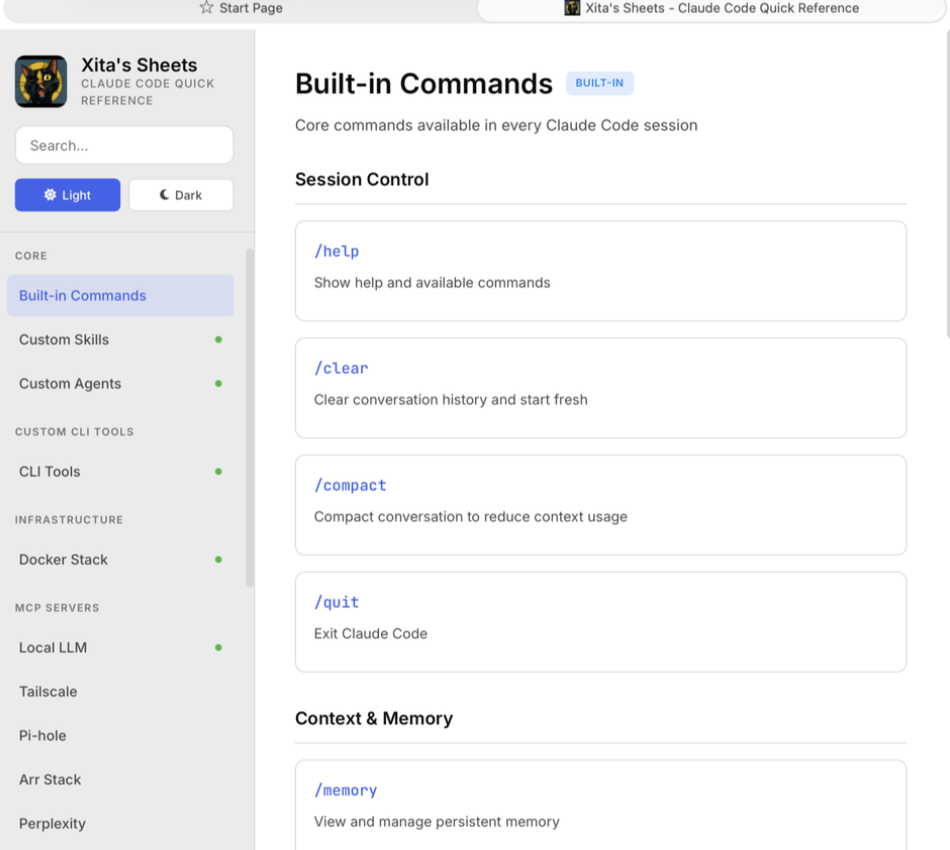The width and height of the screenshot is (950, 850).
Task: Click the /compact command name
Action: (x=350, y=485)
